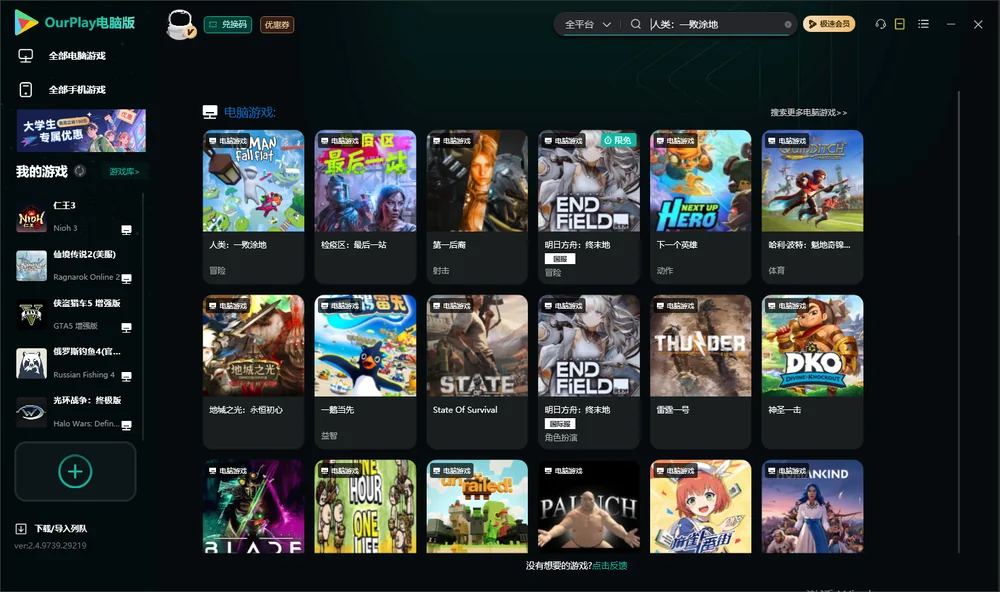Viewport: 1000px width, 592px height.
Task: Open 仙境传说2(美服) in my games list
Action: coord(75,265)
